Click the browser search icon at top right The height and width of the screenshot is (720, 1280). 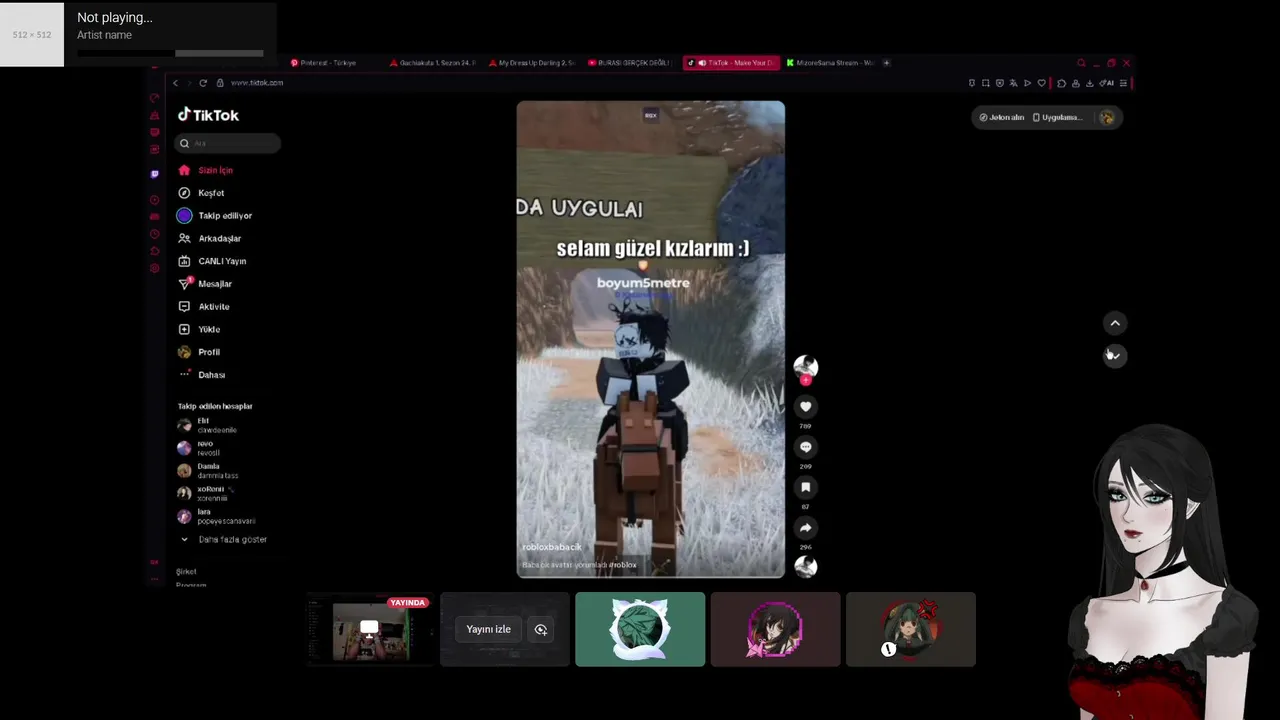click(1081, 63)
